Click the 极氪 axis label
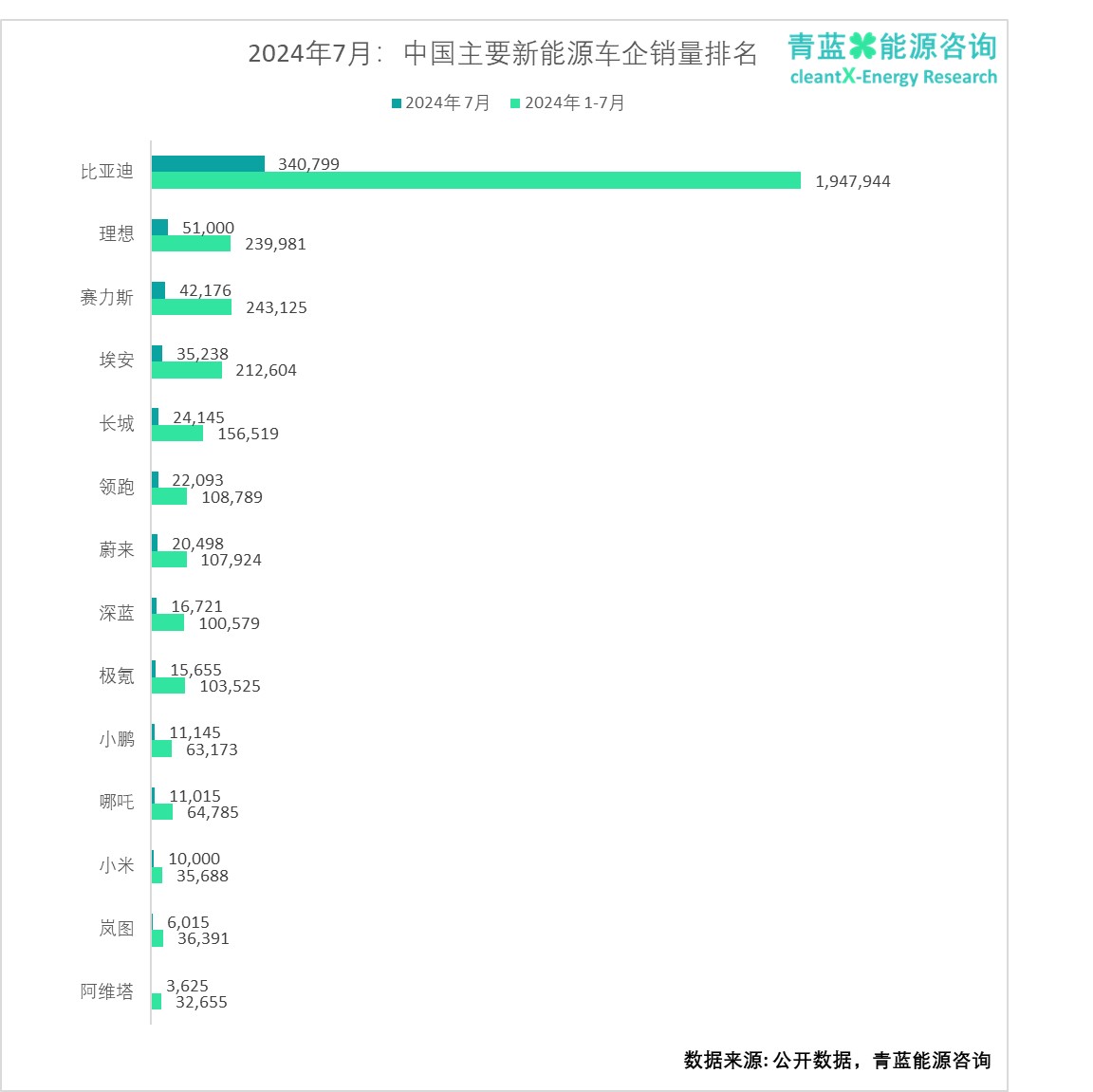Image resolution: width=1093 pixels, height=1092 pixels. pos(116,676)
